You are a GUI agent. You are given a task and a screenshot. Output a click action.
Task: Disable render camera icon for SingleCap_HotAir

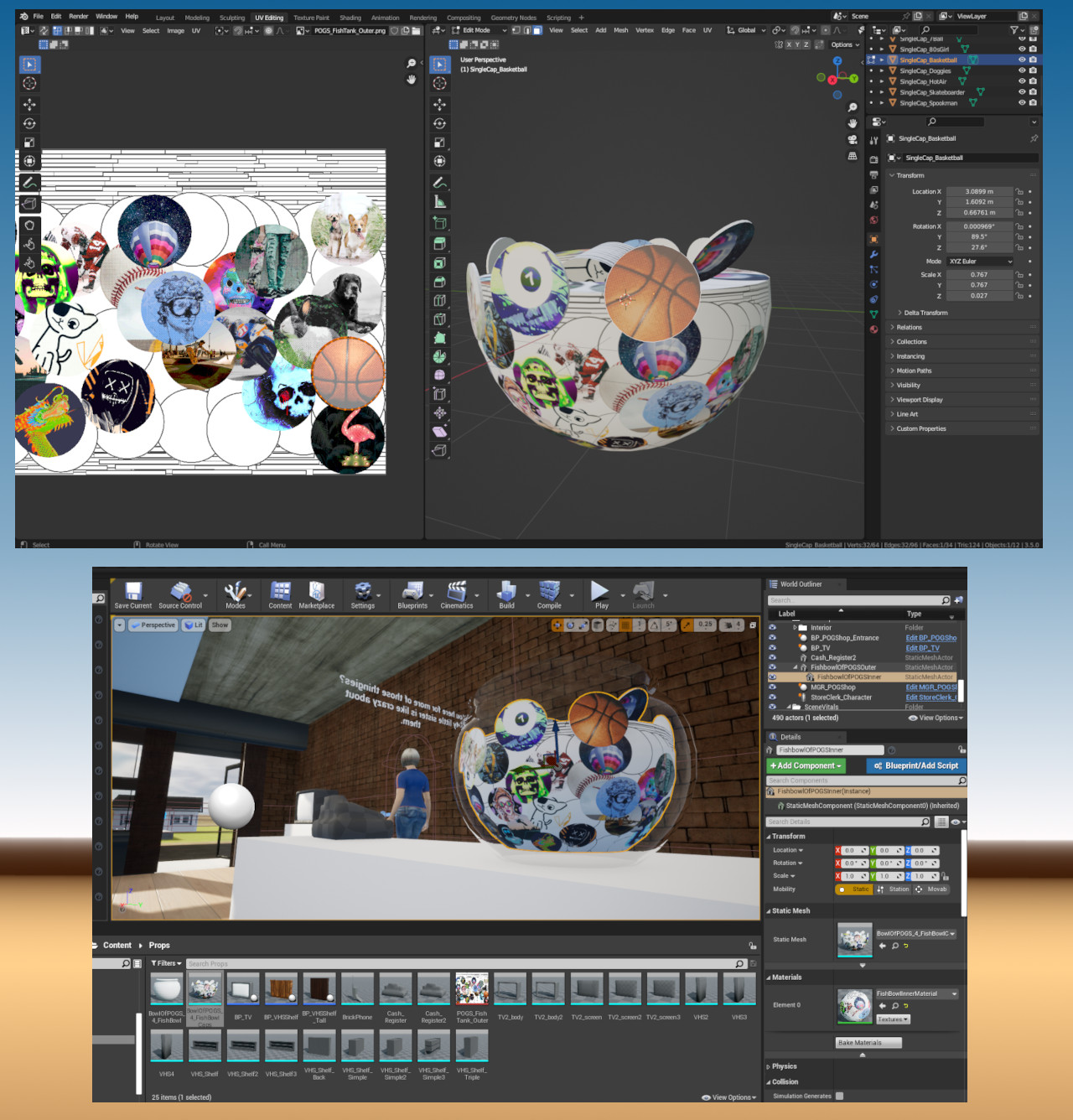[x=1033, y=81]
